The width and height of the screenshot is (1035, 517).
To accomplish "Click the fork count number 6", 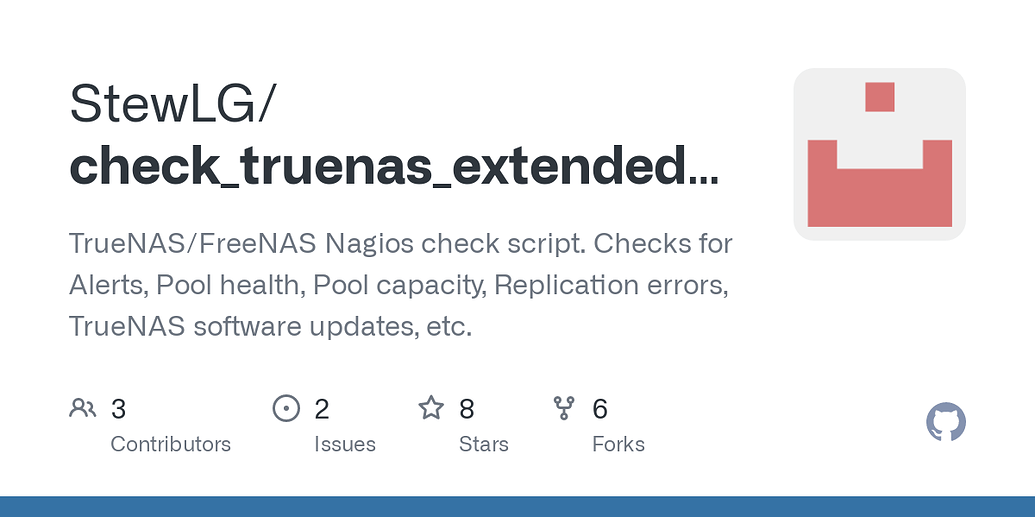I will pos(599,409).
